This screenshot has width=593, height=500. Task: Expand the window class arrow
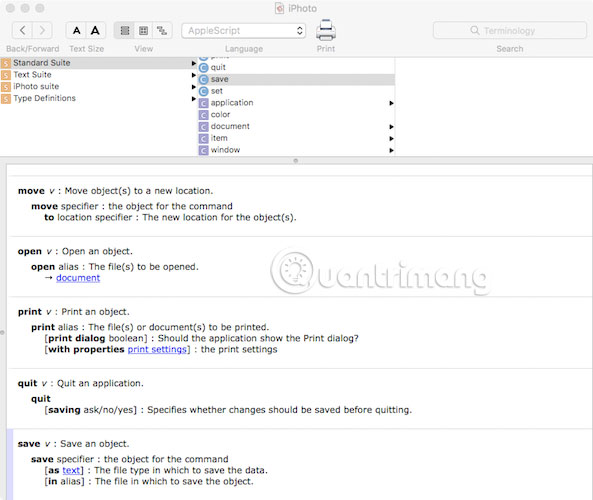pyautogui.click(x=391, y=150)
